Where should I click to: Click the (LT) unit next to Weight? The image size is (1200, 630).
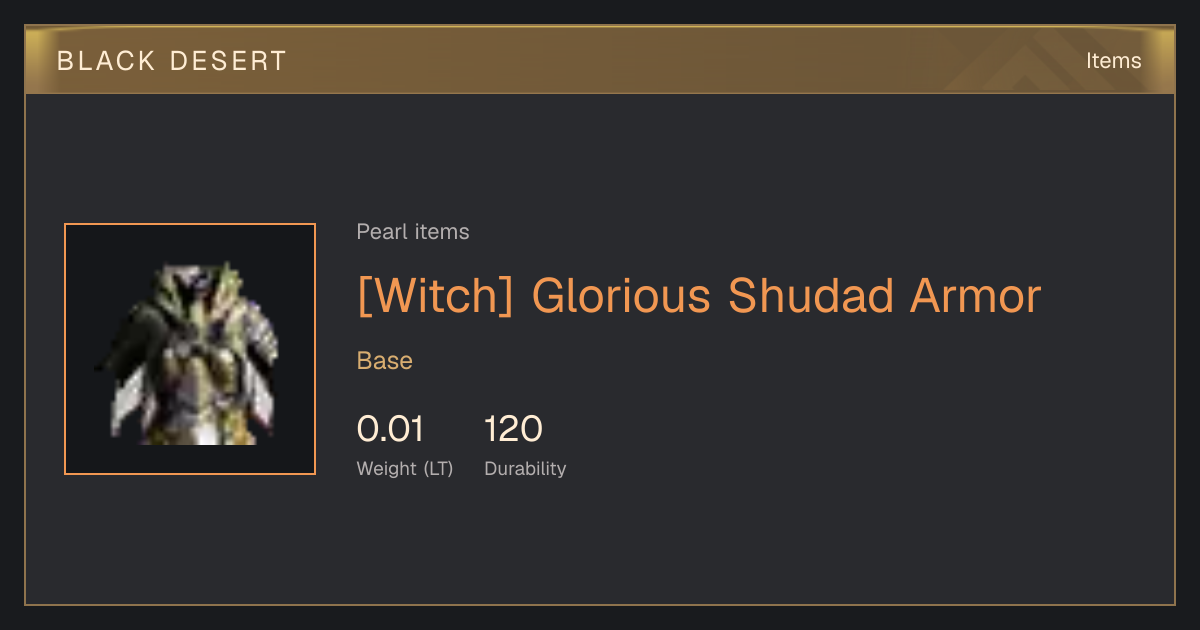click(438, 469)
